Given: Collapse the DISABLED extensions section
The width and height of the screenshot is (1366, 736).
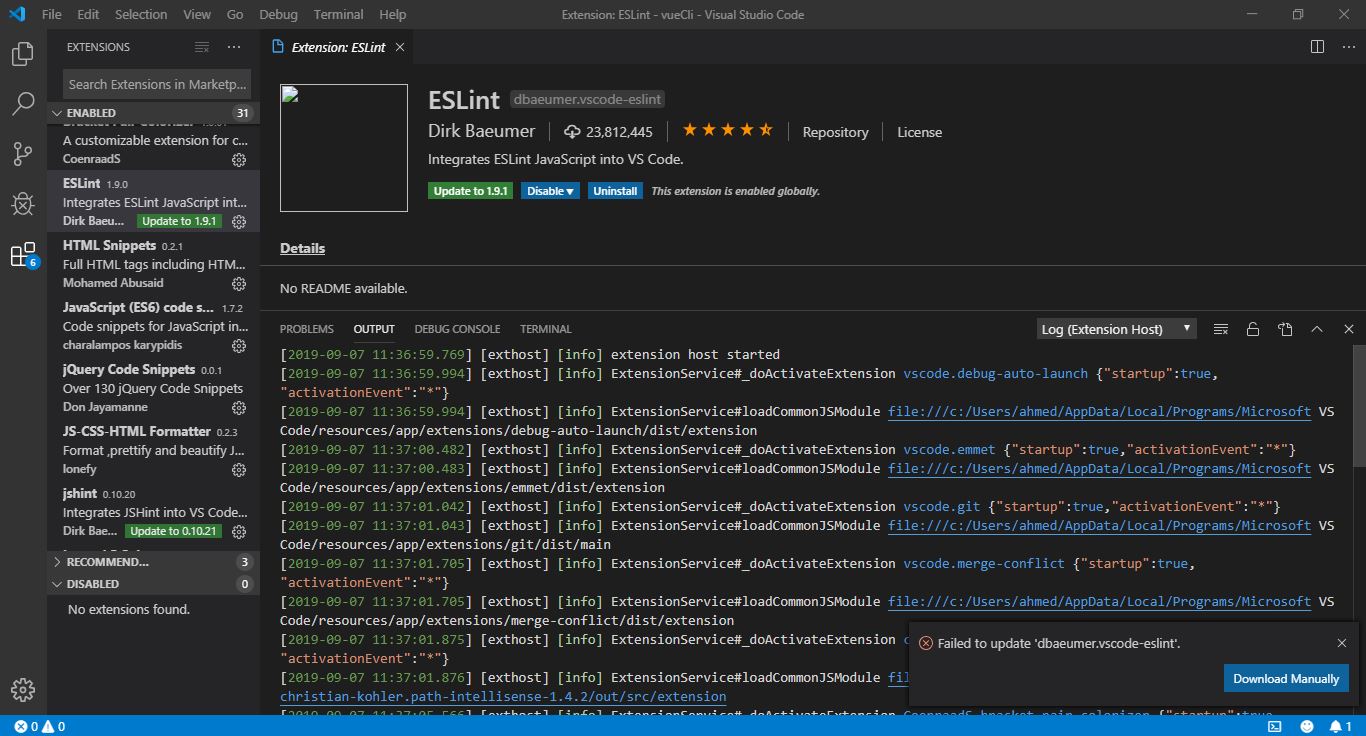Looking at the screenshot, I should pyautogui.click(x=153, y=584).
